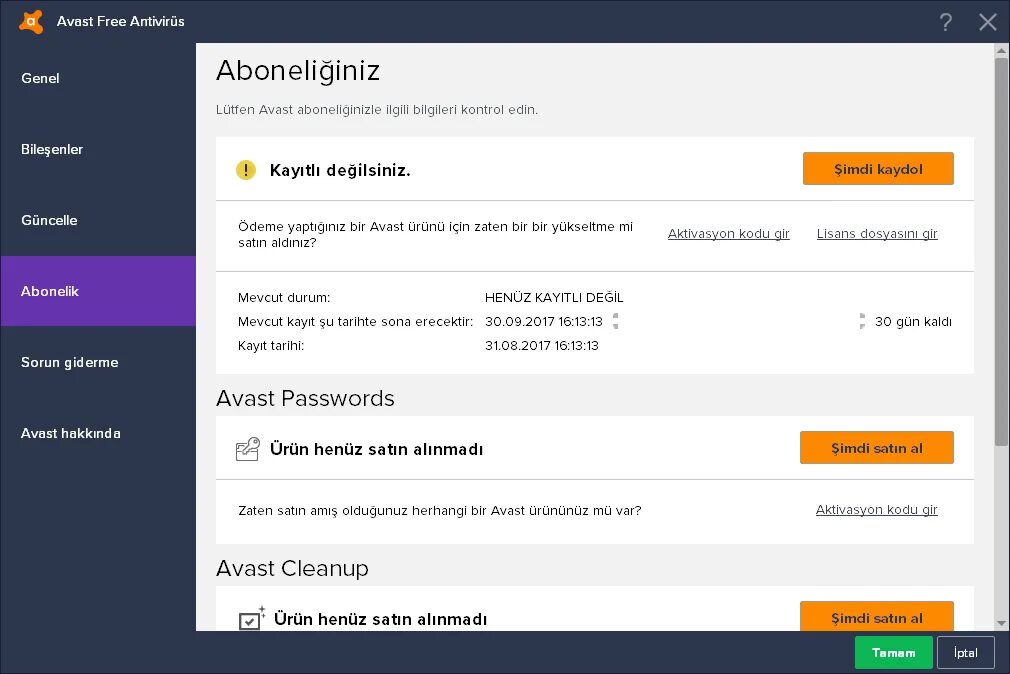Click the scrollbar up arrow
The image size is (1010, 674).
1001,50
